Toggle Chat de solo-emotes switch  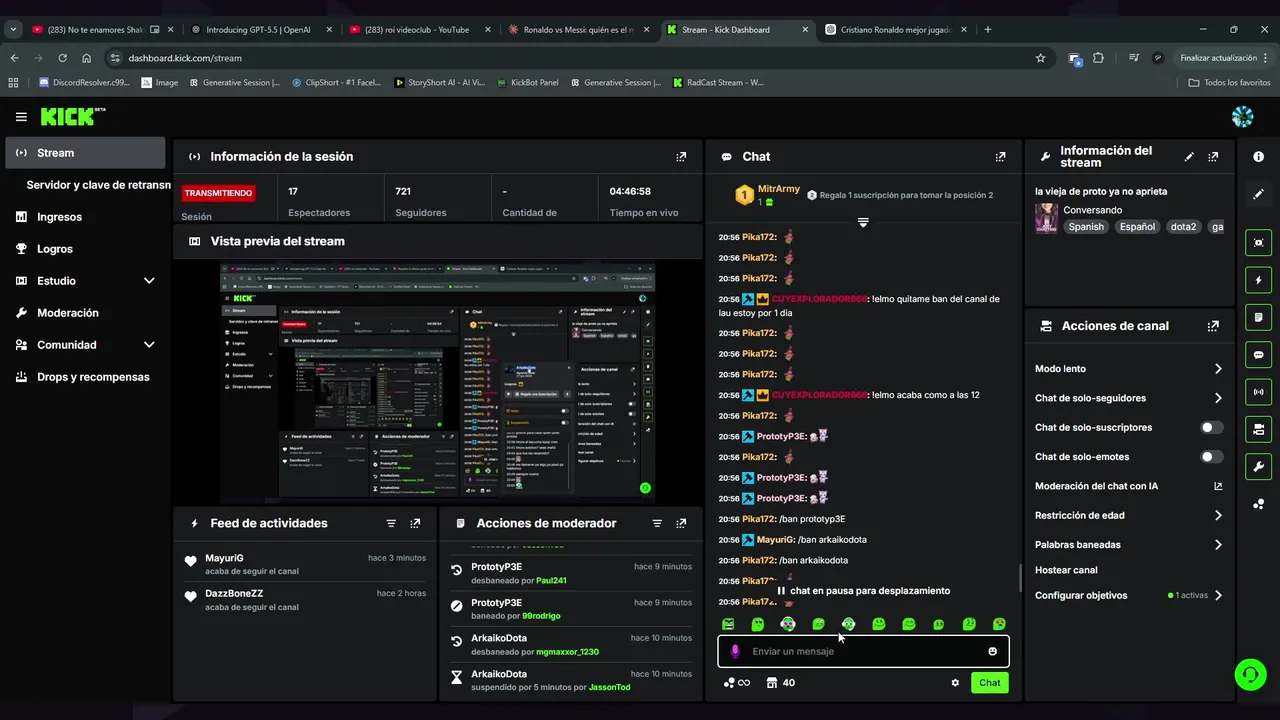(1212, 457)
